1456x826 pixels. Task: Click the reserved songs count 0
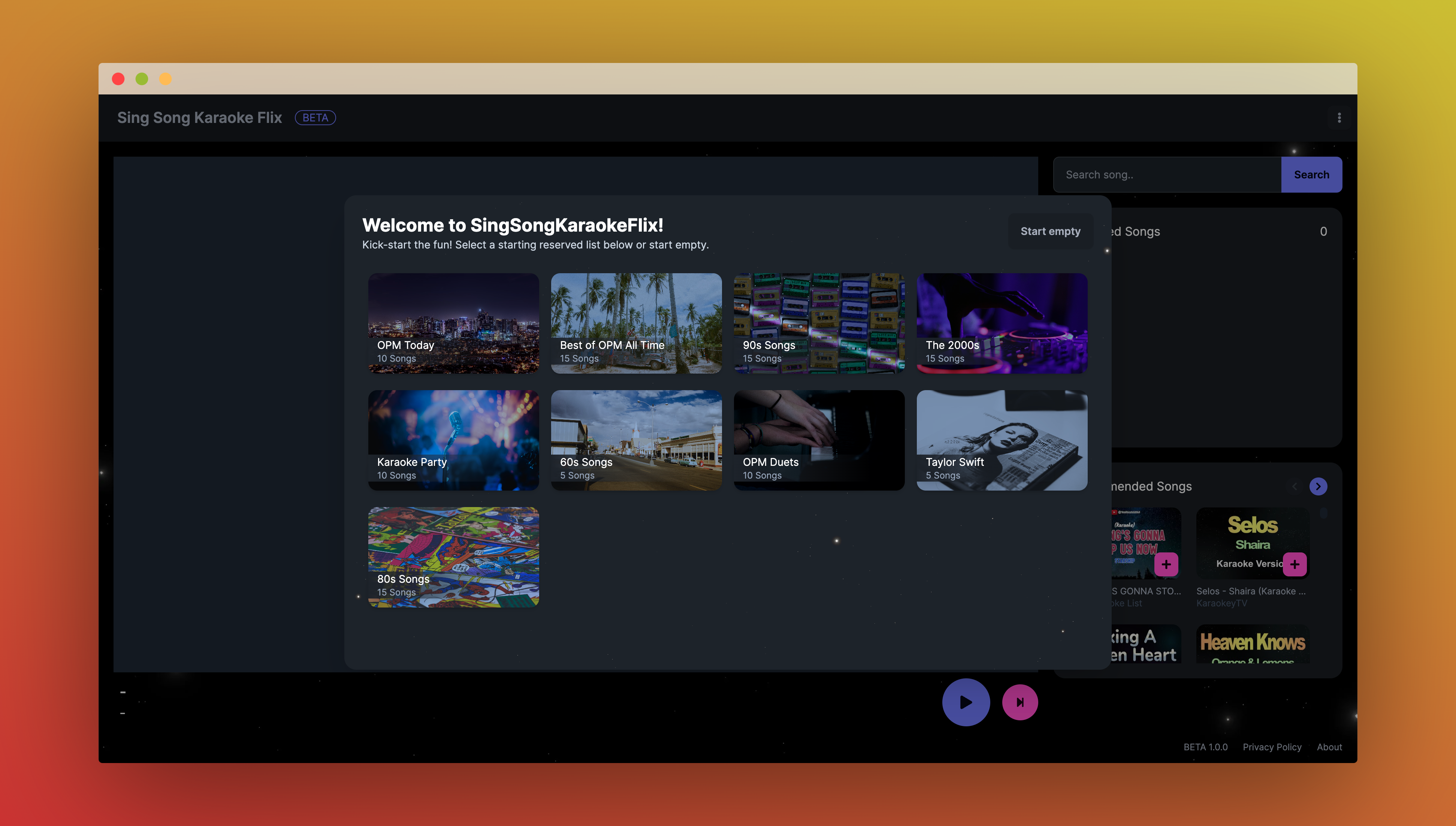(x=1323, y=232)
